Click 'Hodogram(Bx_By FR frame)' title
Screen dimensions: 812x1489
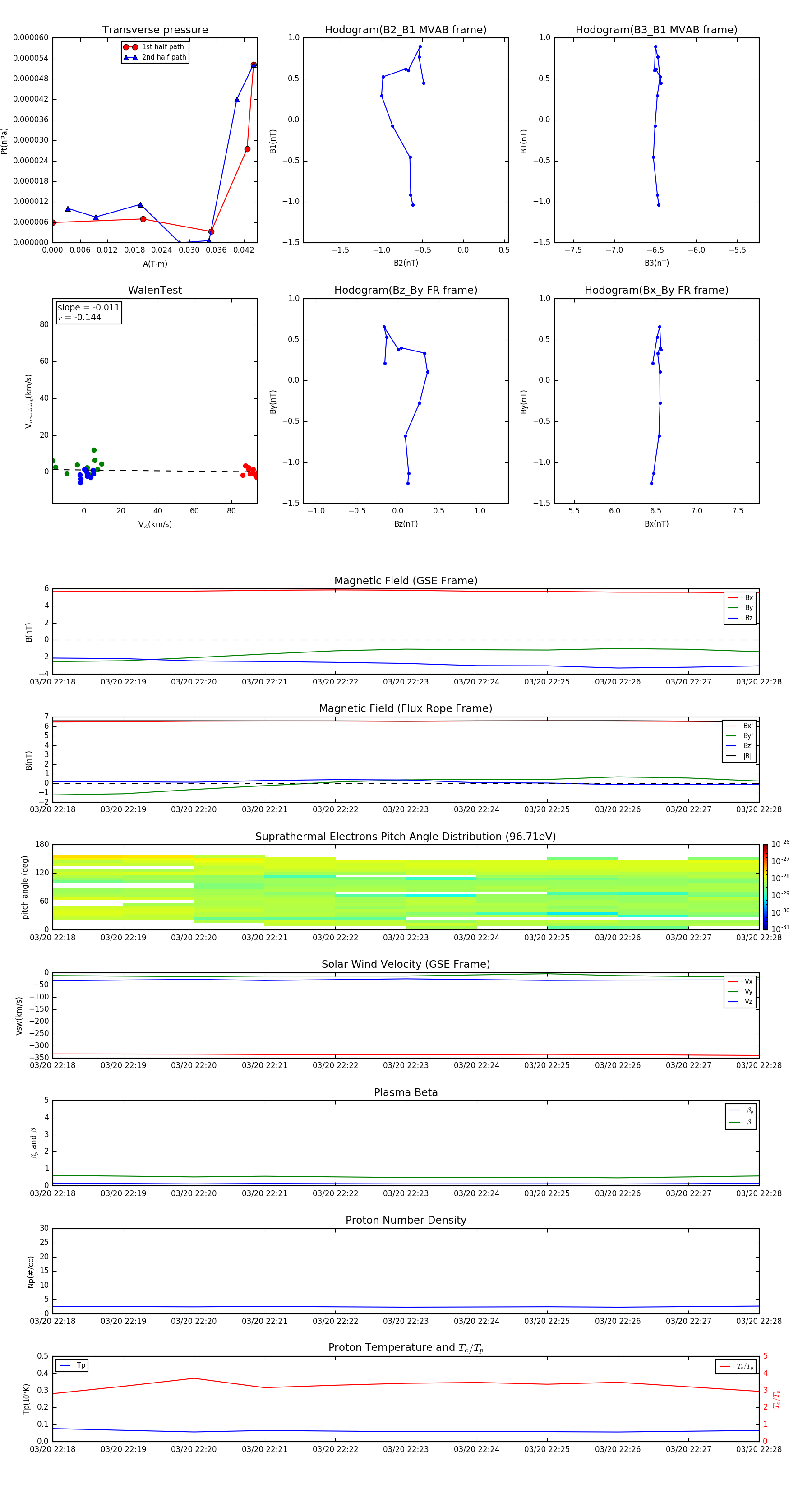click(x=656, y=290)
